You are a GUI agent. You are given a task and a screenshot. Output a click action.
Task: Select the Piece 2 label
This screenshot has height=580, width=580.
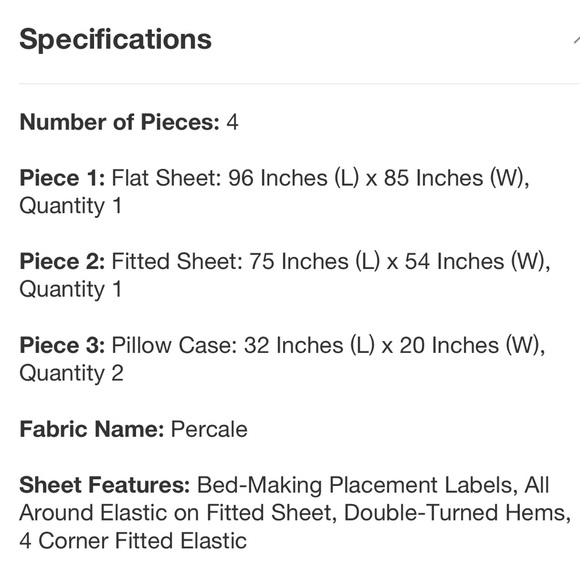click(x=62, y=262)
